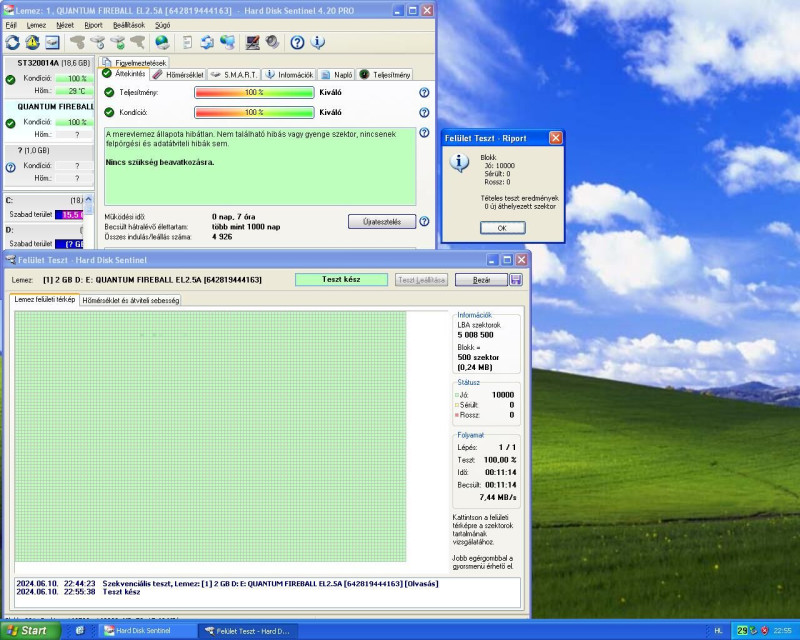Click the globe with monitor toolbar icon

coord(227,42)
